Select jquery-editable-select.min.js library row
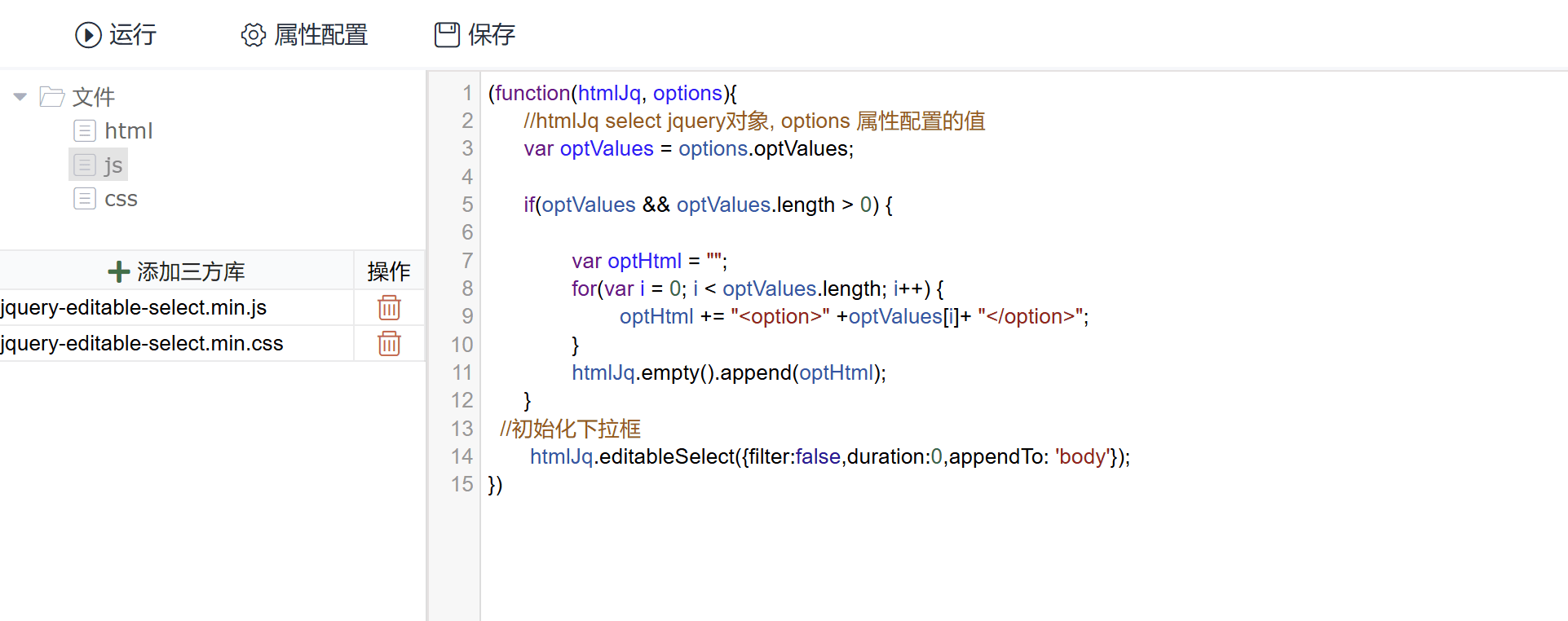The height and width of the screenshot is (621, 1568). pos(177,307)
